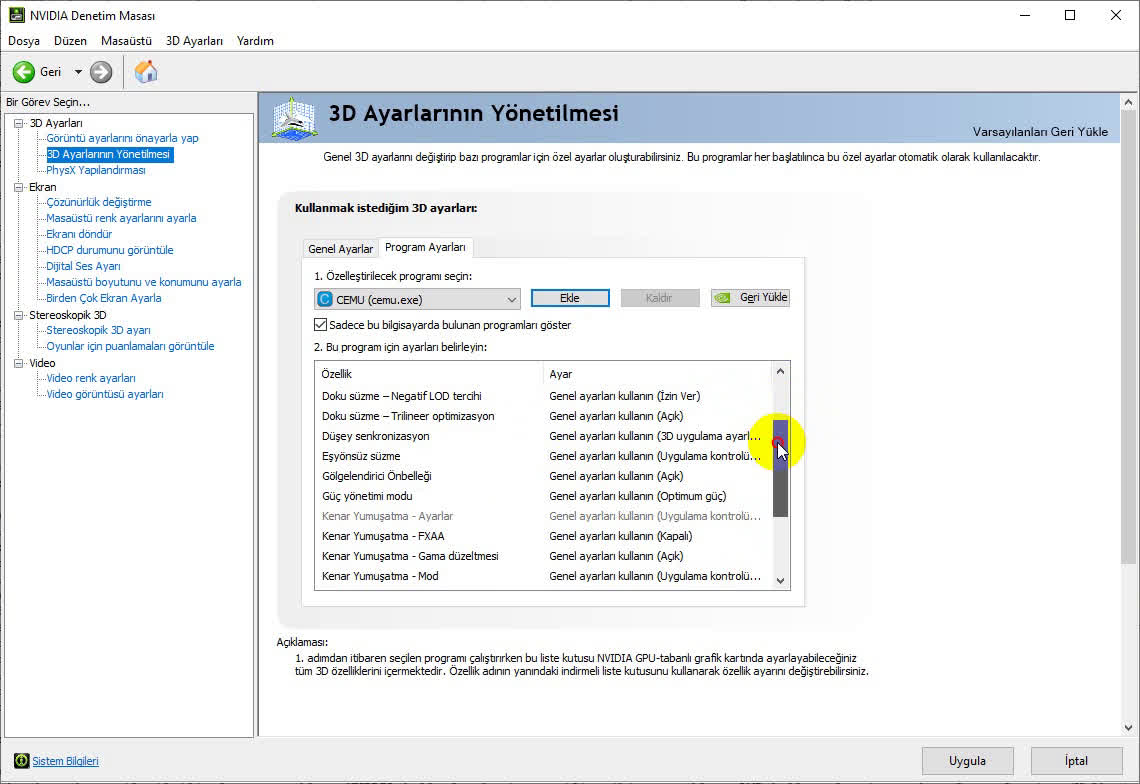Click the Varsayılanları Geri Yükle link
The width and height of the screenshot is (1140, 784).
[1039, 132]
